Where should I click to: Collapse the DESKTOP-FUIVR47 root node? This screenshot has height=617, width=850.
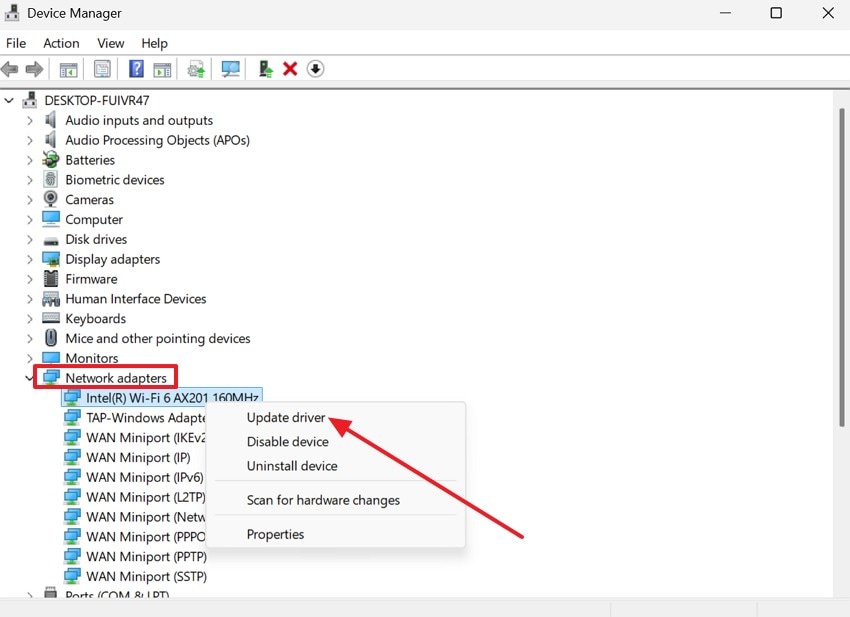[x=9, y=100]
